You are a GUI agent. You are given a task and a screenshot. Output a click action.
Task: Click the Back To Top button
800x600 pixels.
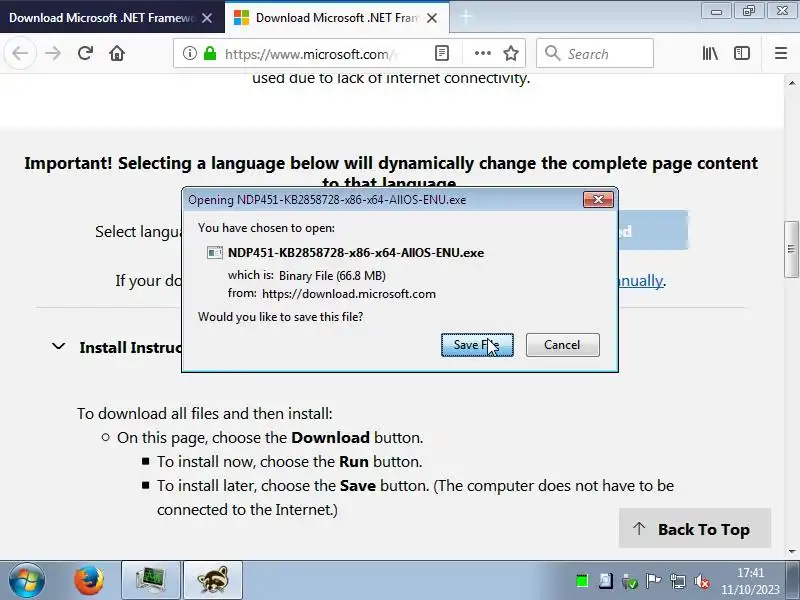[x=694, y=529]
